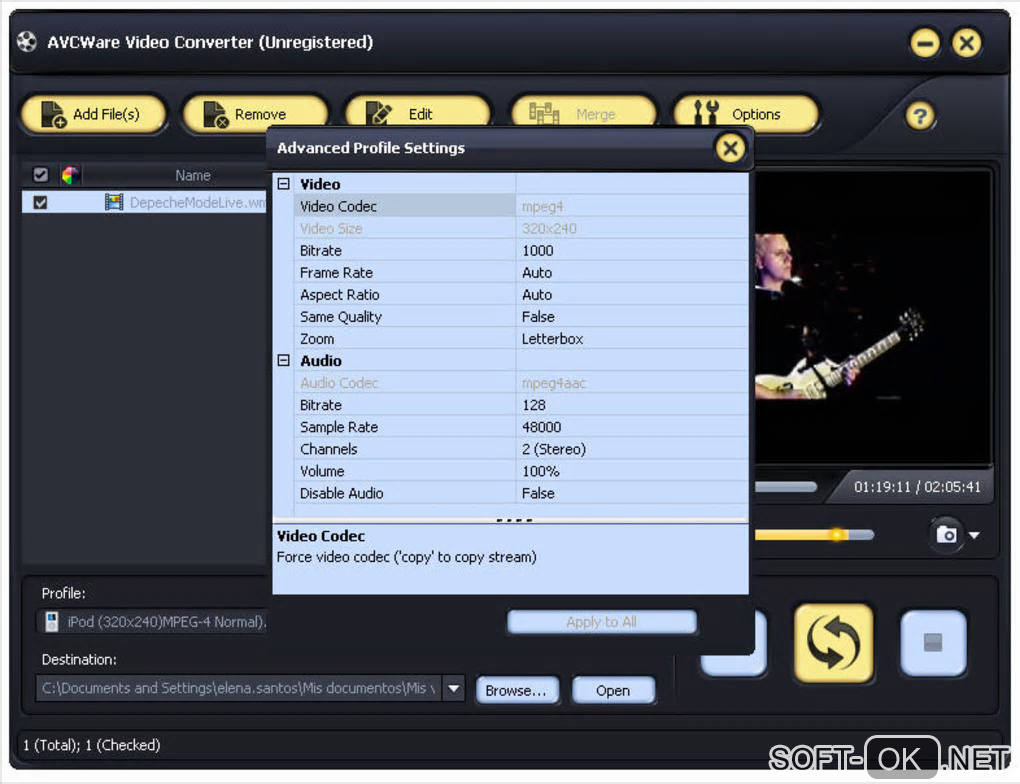
Task: Adjust the yellow volume slider handle
Action: click(838, 535)
